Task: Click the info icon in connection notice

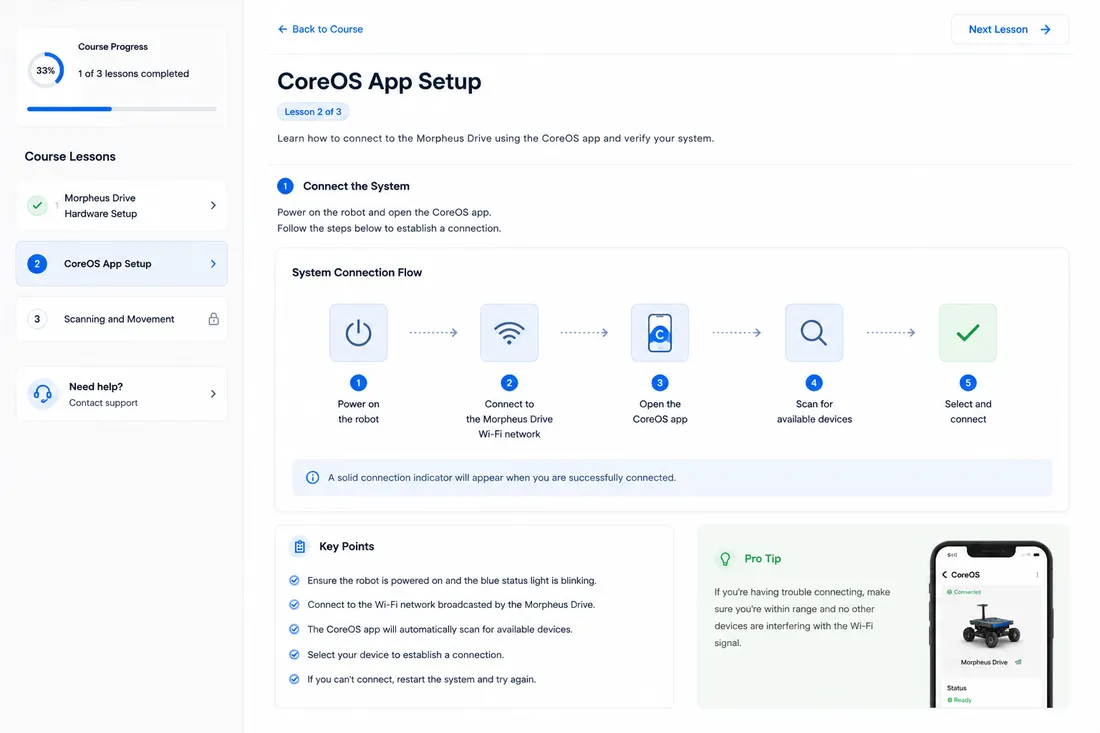Action: coord(312,478)
